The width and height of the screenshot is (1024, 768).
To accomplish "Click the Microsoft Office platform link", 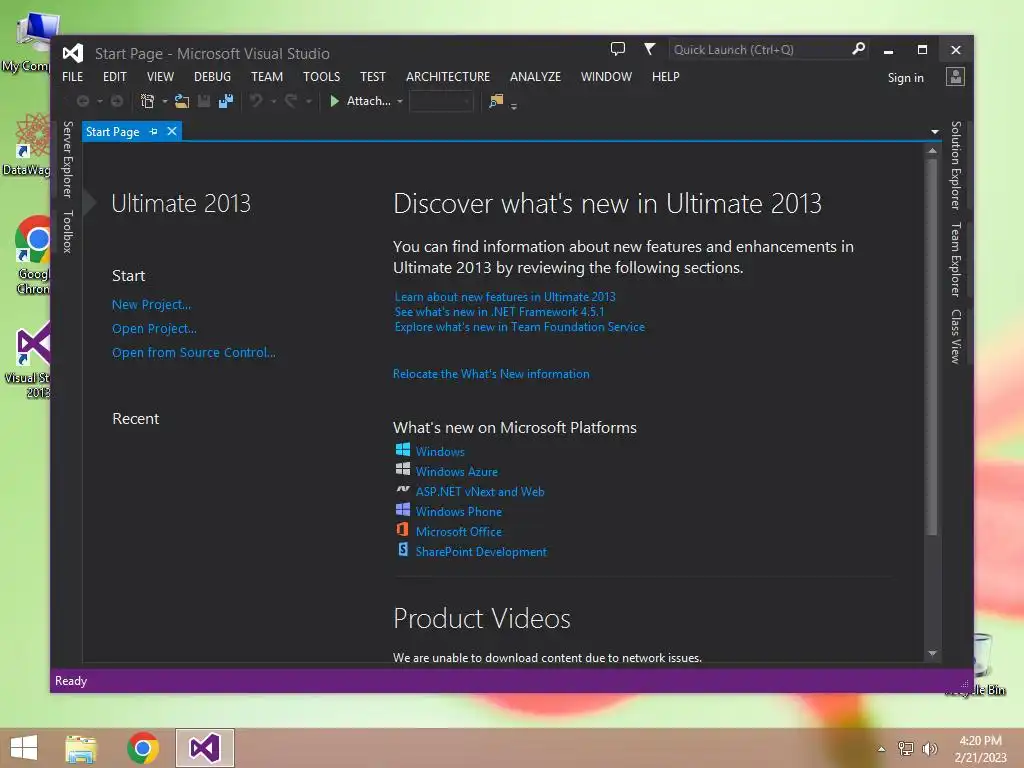I will 459,532.
